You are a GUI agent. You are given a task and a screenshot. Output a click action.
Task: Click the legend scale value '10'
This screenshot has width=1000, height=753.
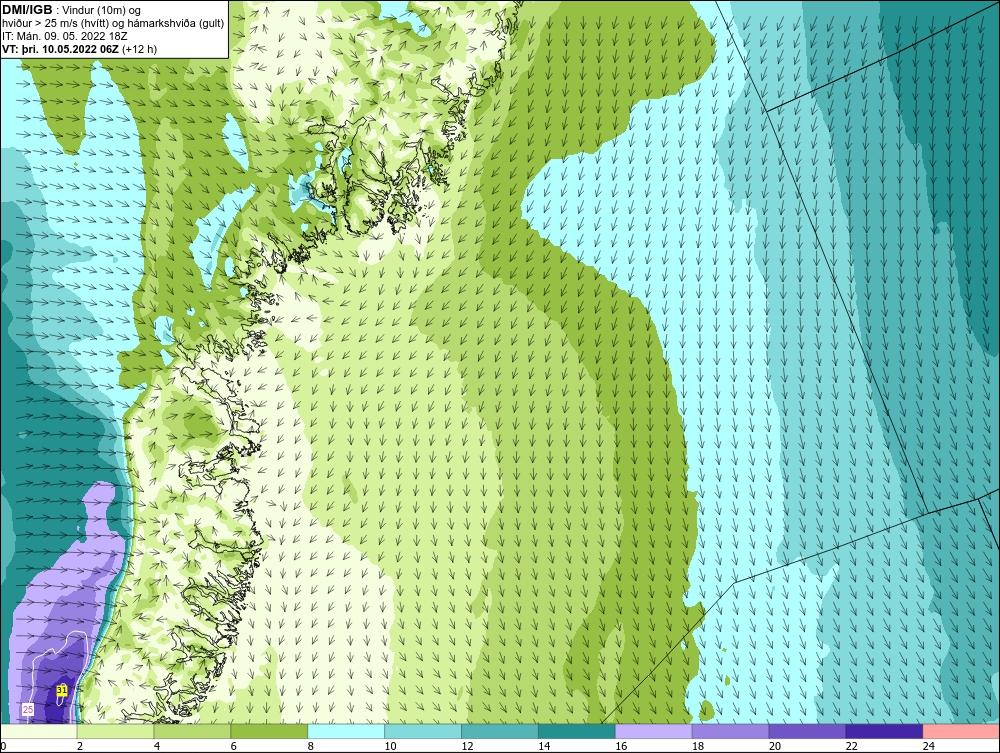pyautogui.click(x=390, y=746)
